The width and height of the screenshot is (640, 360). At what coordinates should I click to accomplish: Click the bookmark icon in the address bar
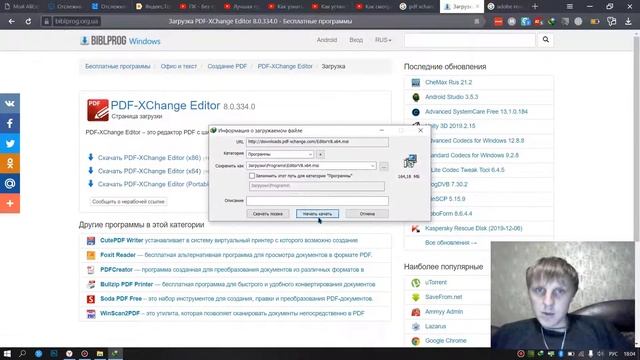point(476,21)
